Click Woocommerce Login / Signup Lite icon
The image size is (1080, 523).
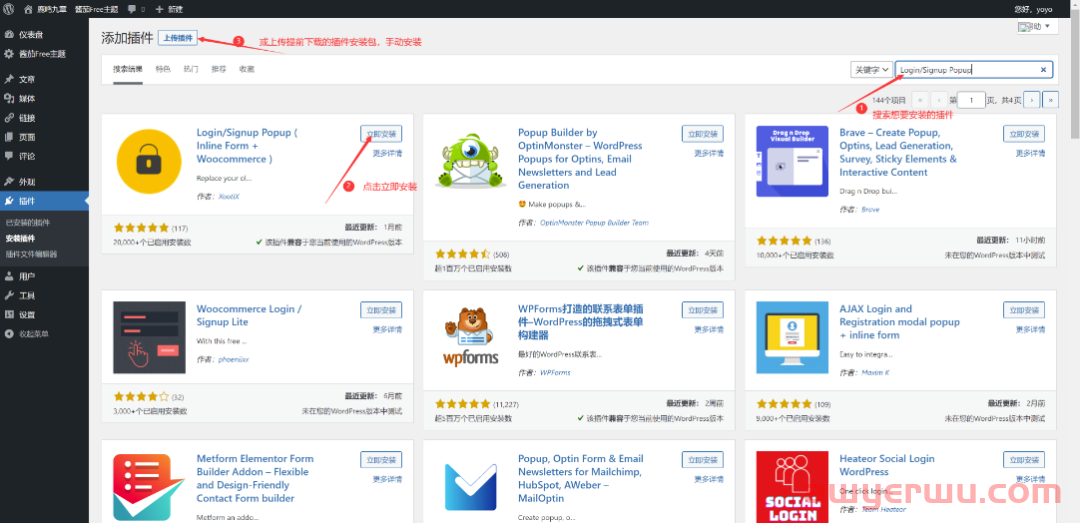(149, 338)
